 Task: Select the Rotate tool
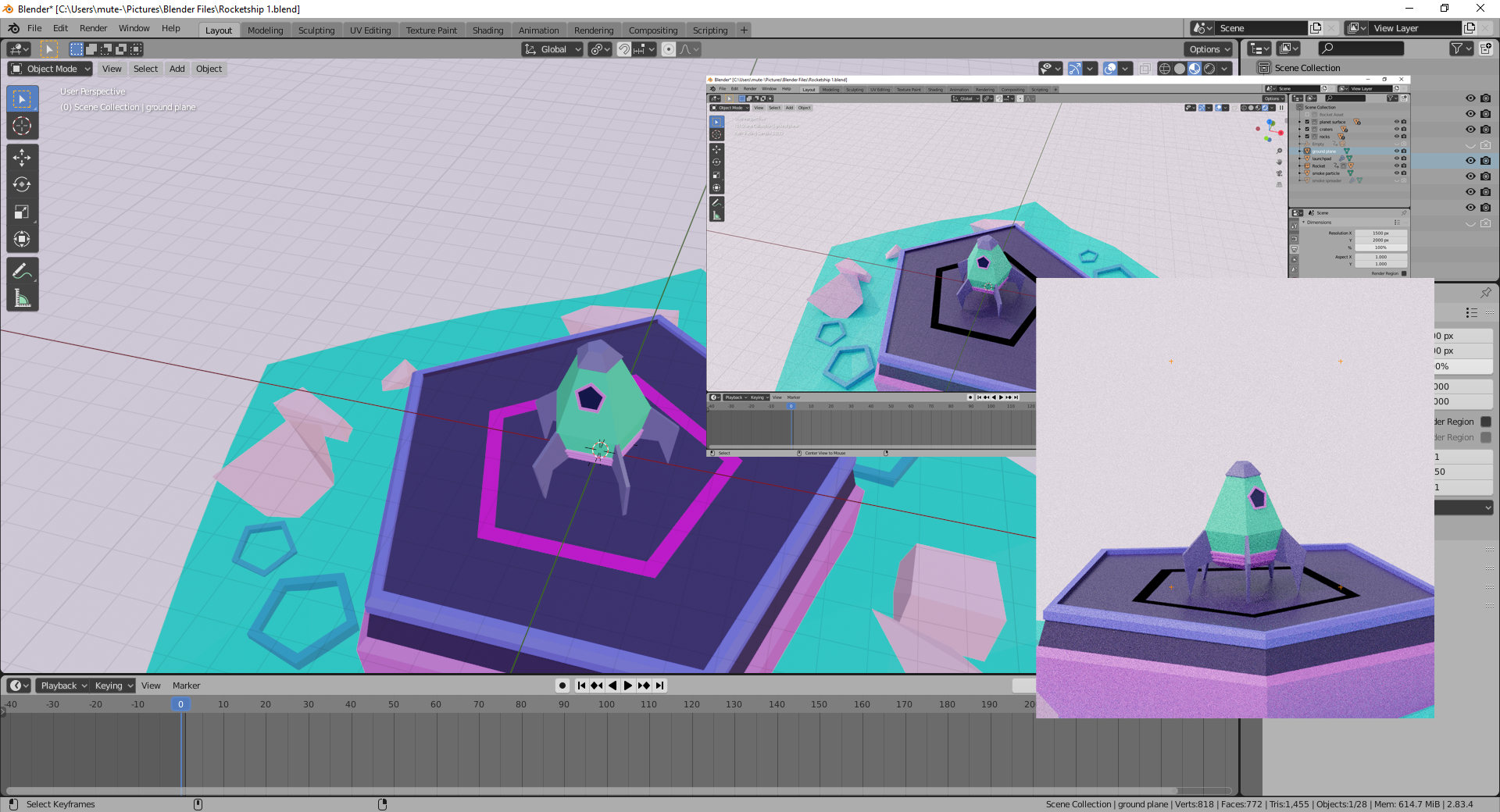[22, 184]
